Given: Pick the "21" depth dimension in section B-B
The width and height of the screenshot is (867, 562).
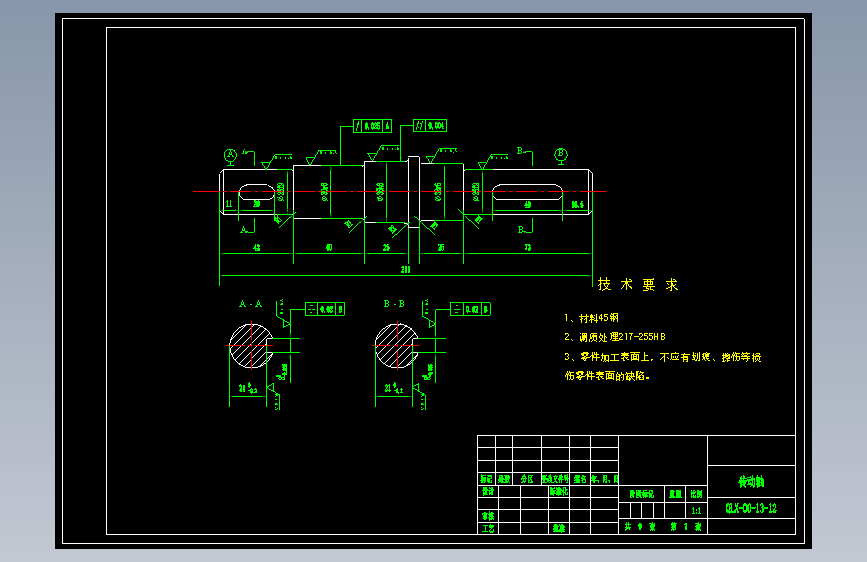Looking at the screenshot, I should (x=394, y=388).
